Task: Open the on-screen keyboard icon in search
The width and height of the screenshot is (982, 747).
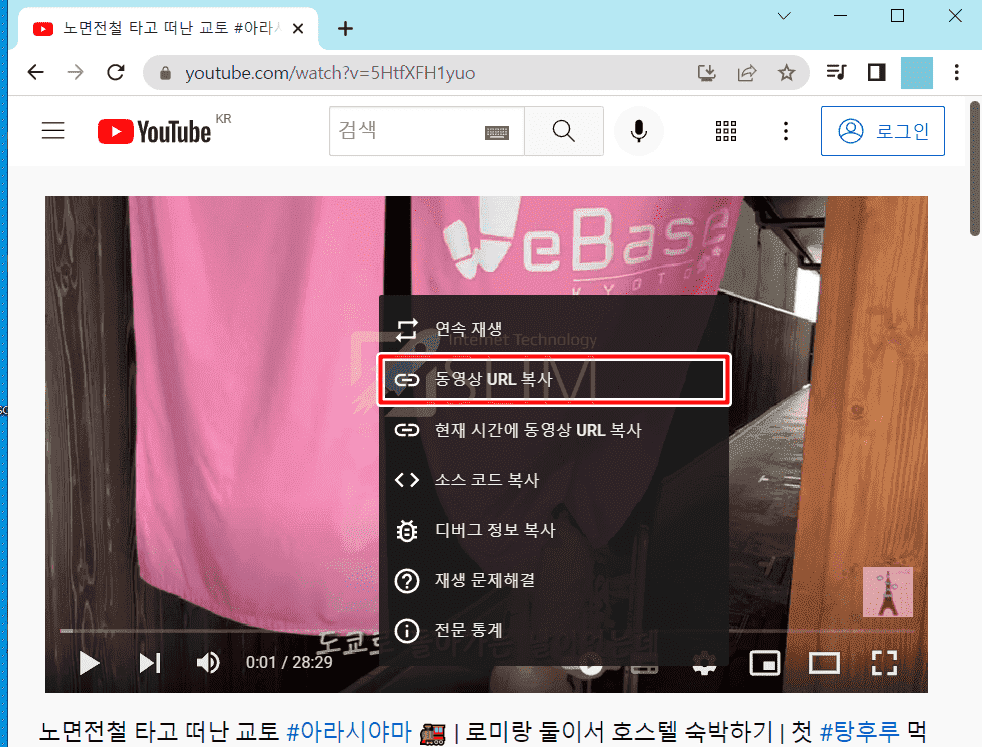Action: (x=497, y=132)
